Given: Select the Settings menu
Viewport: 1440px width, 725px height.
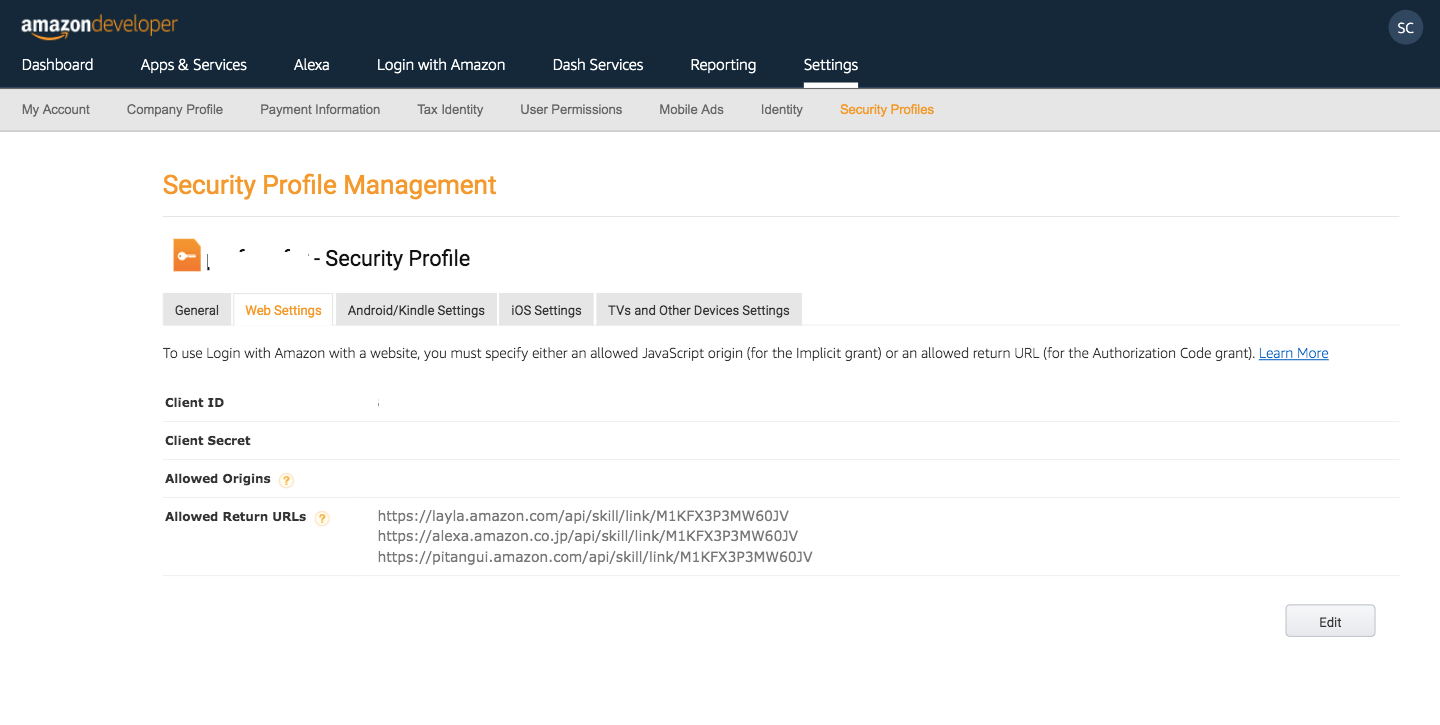Looking at the screenshot, I should pyautogui.click(x=831, y=65).
